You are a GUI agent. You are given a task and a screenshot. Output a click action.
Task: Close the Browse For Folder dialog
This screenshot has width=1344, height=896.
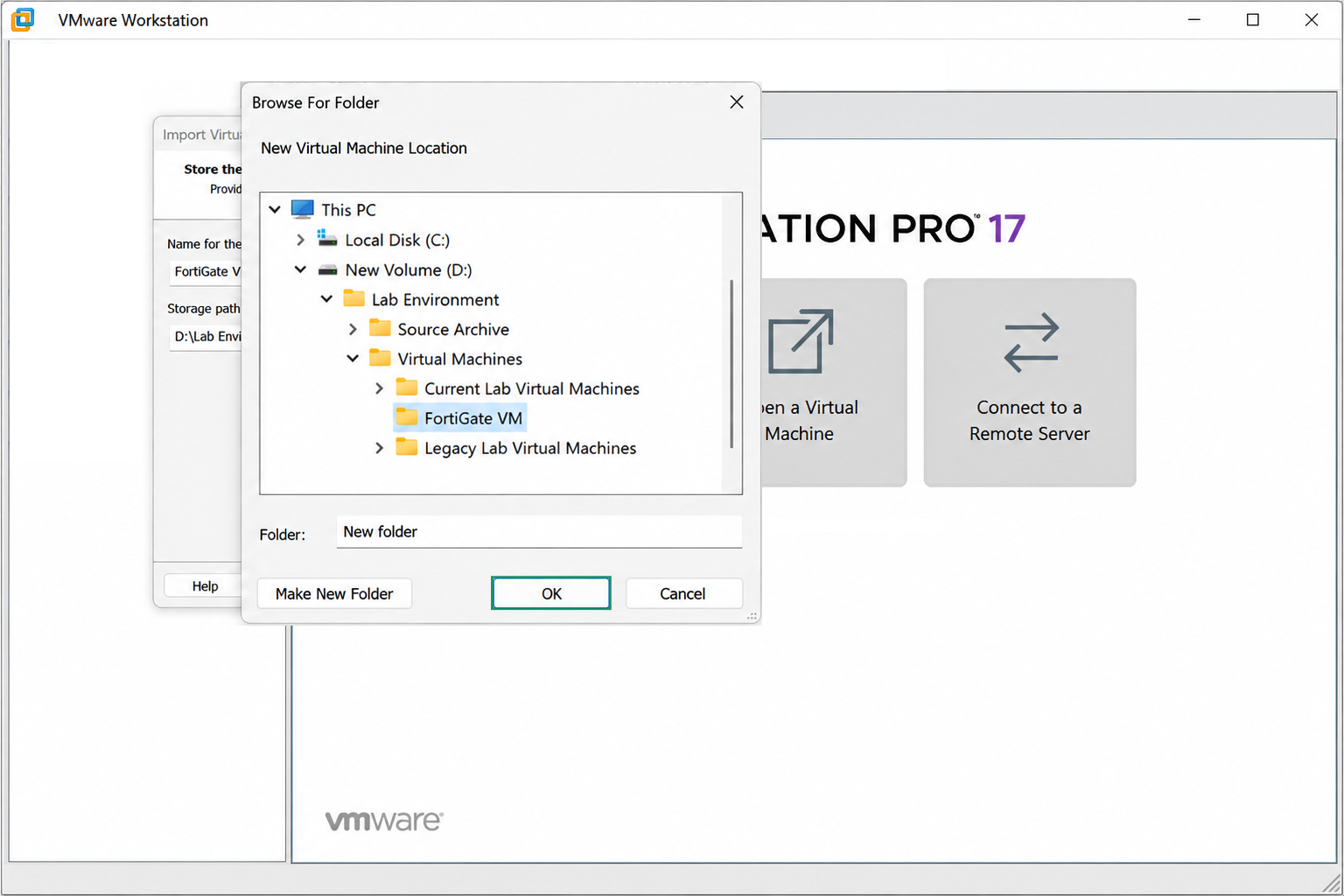pos(737,102)
